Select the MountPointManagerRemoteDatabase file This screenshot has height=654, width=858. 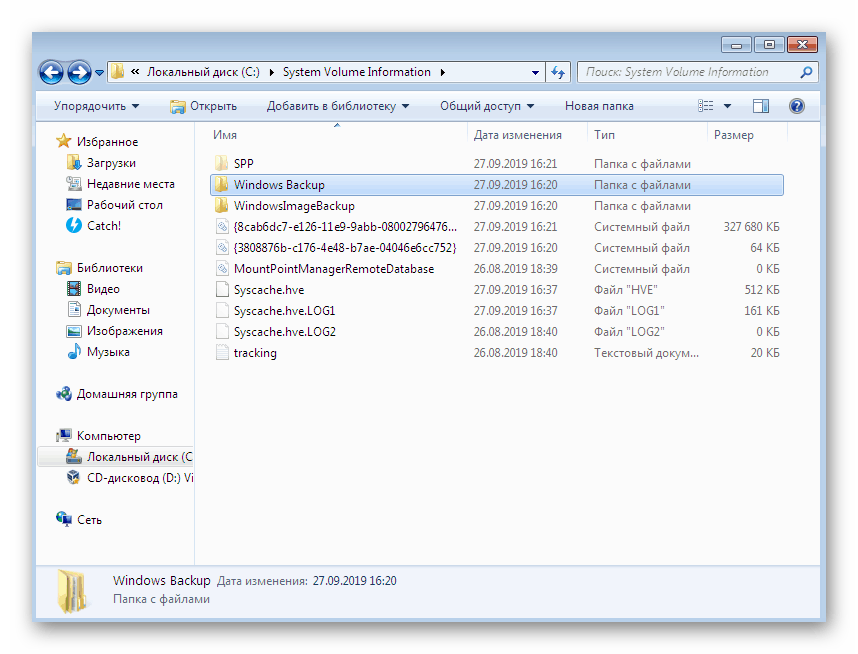[334, 269]
